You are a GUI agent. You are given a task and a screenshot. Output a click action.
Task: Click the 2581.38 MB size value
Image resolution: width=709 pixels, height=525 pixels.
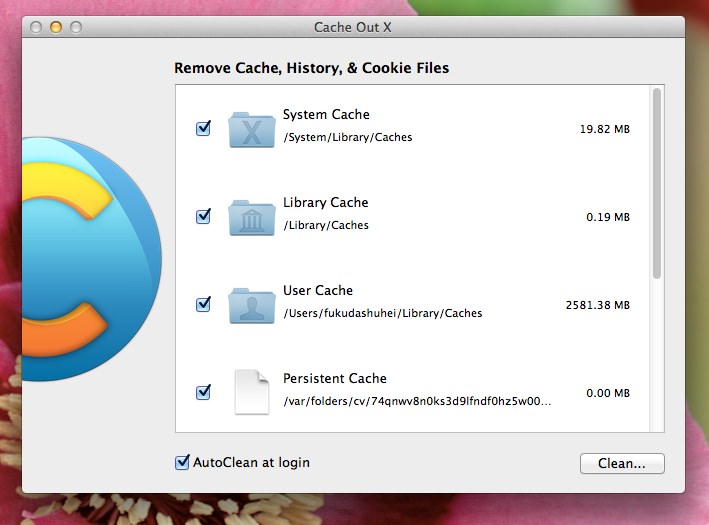[x=597, y=305]
